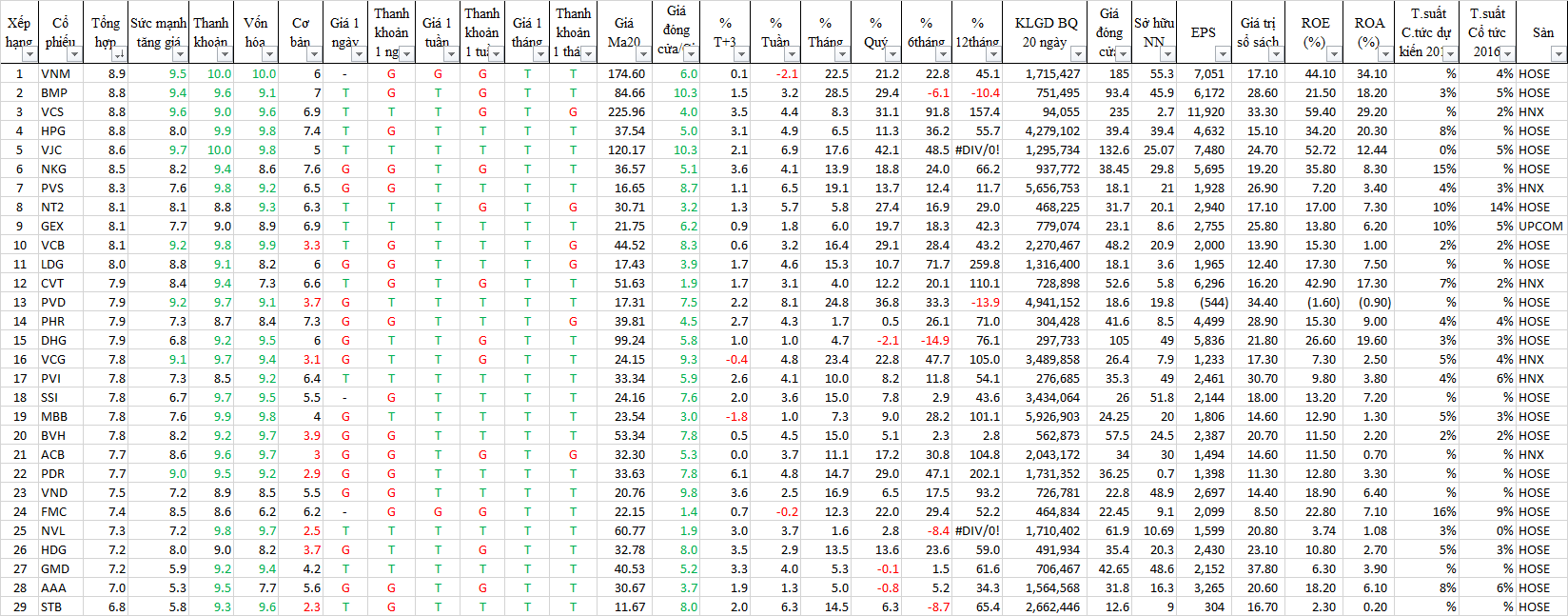Open the % Tháng filter dropdown
This screenshot has width=1568, height=616.
(842, 54)
